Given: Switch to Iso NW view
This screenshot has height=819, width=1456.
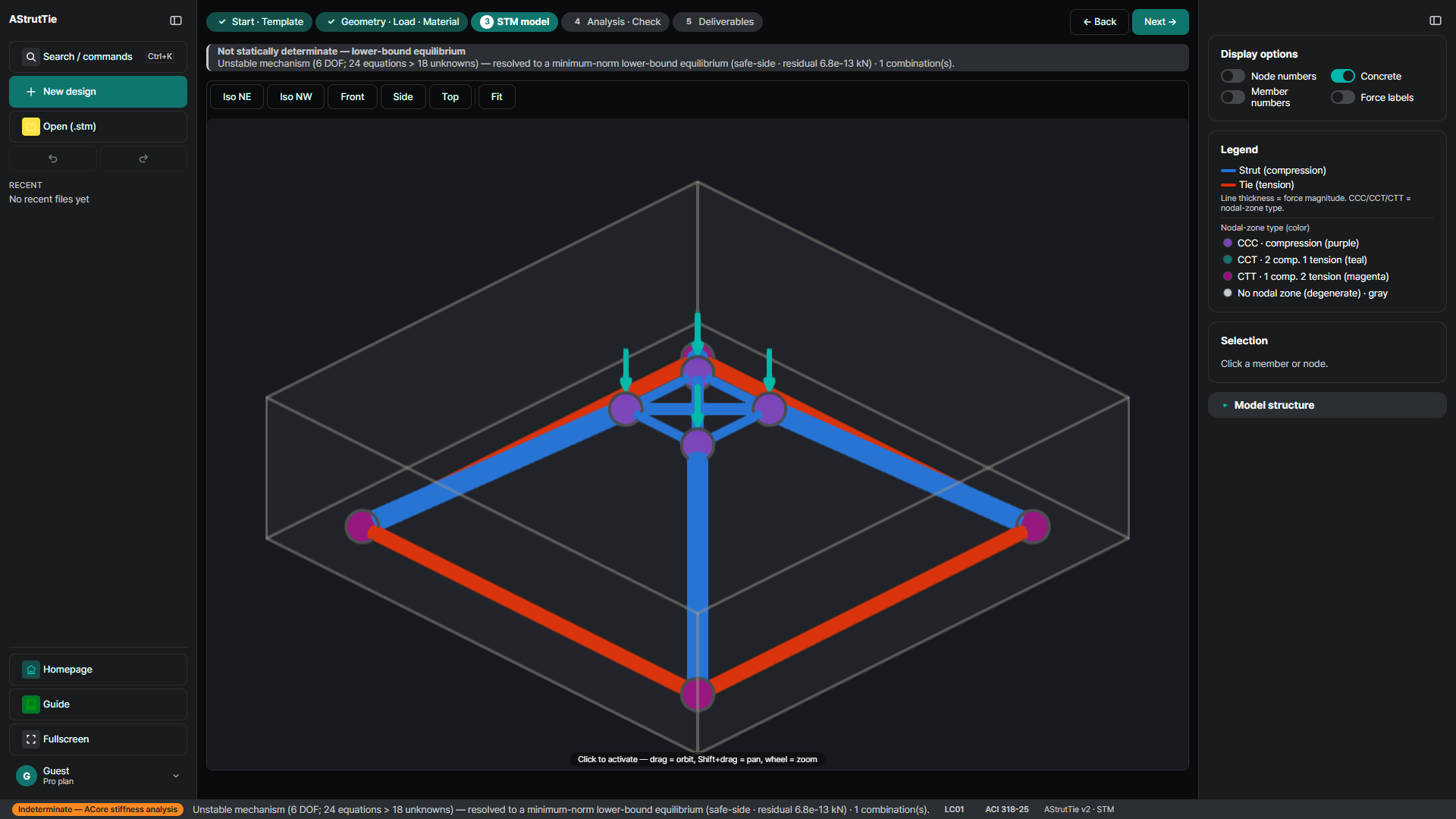Looking at the screenshot, I should tap(296, 97).
